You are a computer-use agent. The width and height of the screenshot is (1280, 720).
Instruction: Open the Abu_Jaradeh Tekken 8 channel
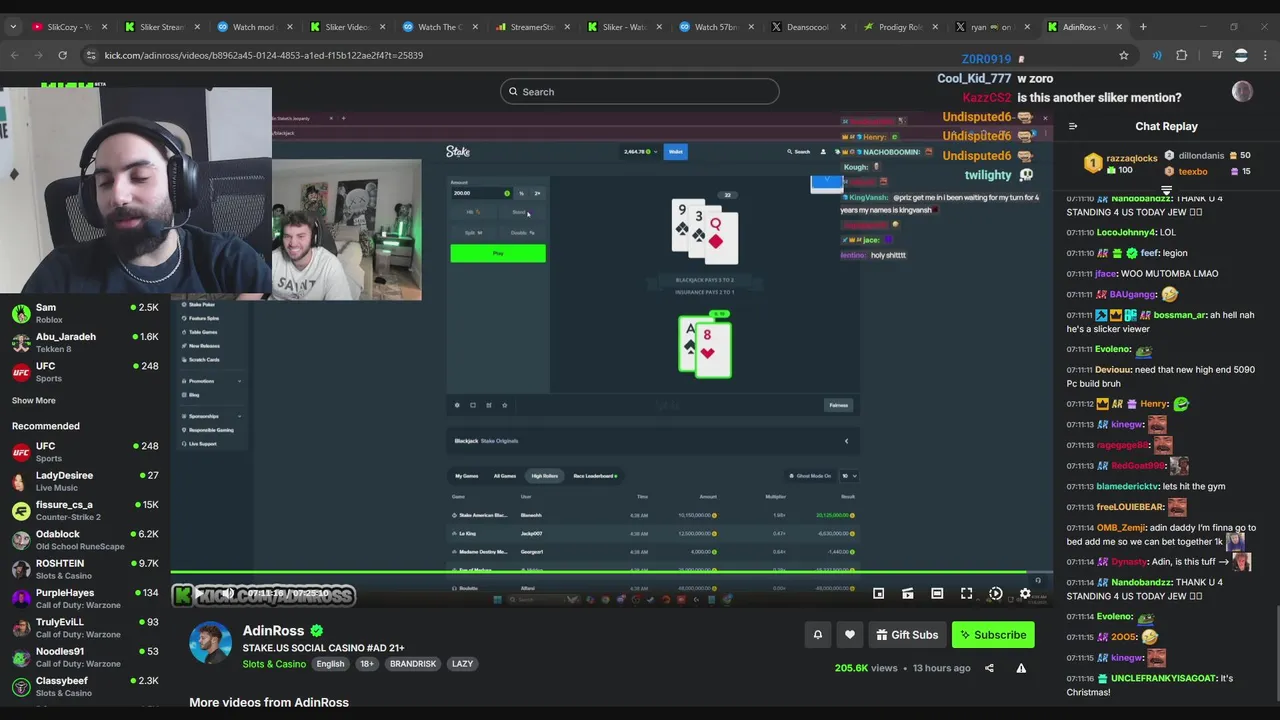point(85,342)
